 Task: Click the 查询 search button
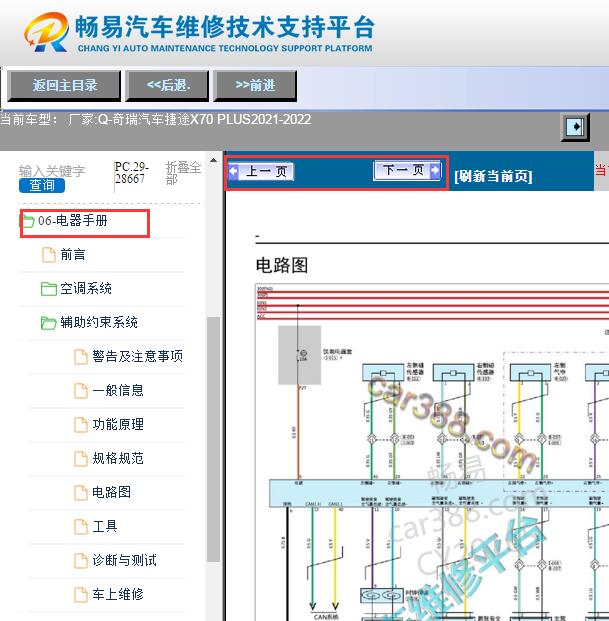pos(42,185)
